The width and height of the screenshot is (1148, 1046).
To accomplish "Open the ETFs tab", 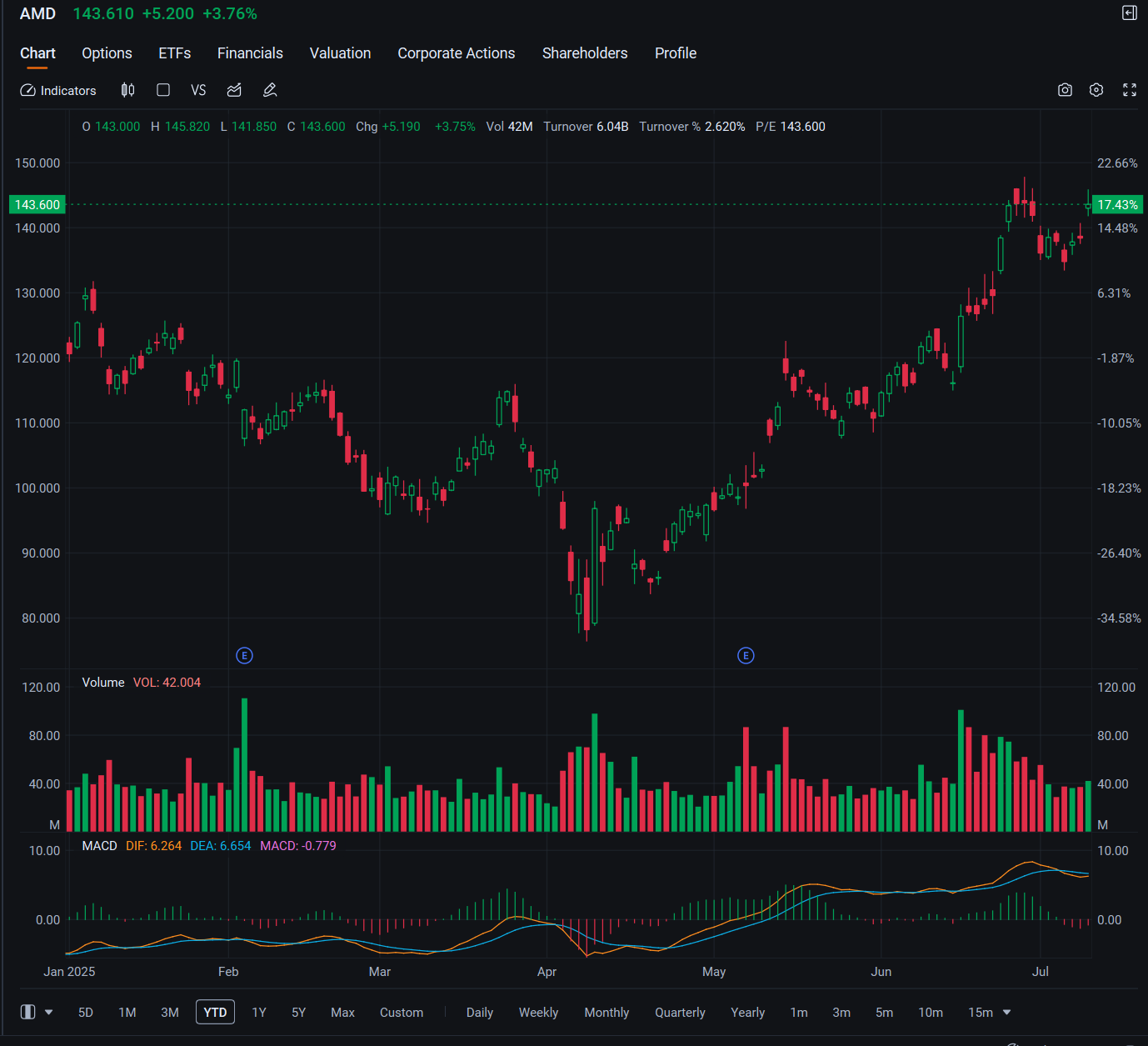I will pyautogui.click(x=175, y=53).
